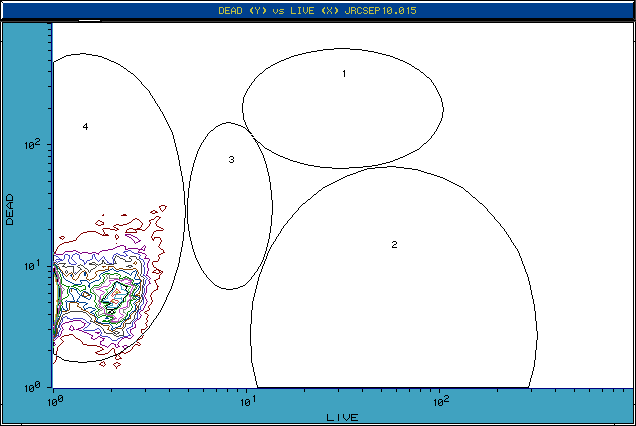This screenshot has width=636, height=426.
Task: Select the region 3 label number
Action: click(231, 160)
